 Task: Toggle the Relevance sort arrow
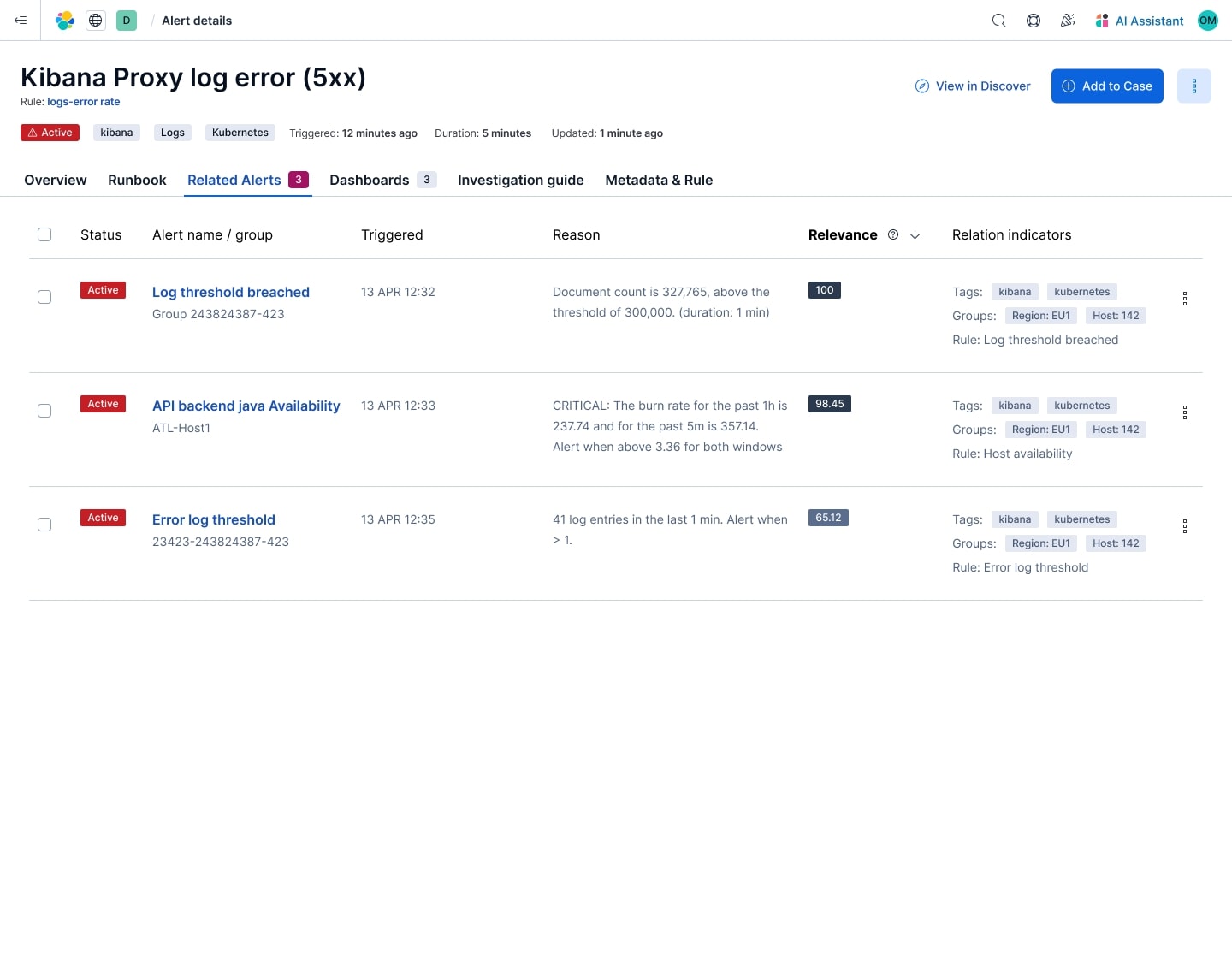click(915, 234)
